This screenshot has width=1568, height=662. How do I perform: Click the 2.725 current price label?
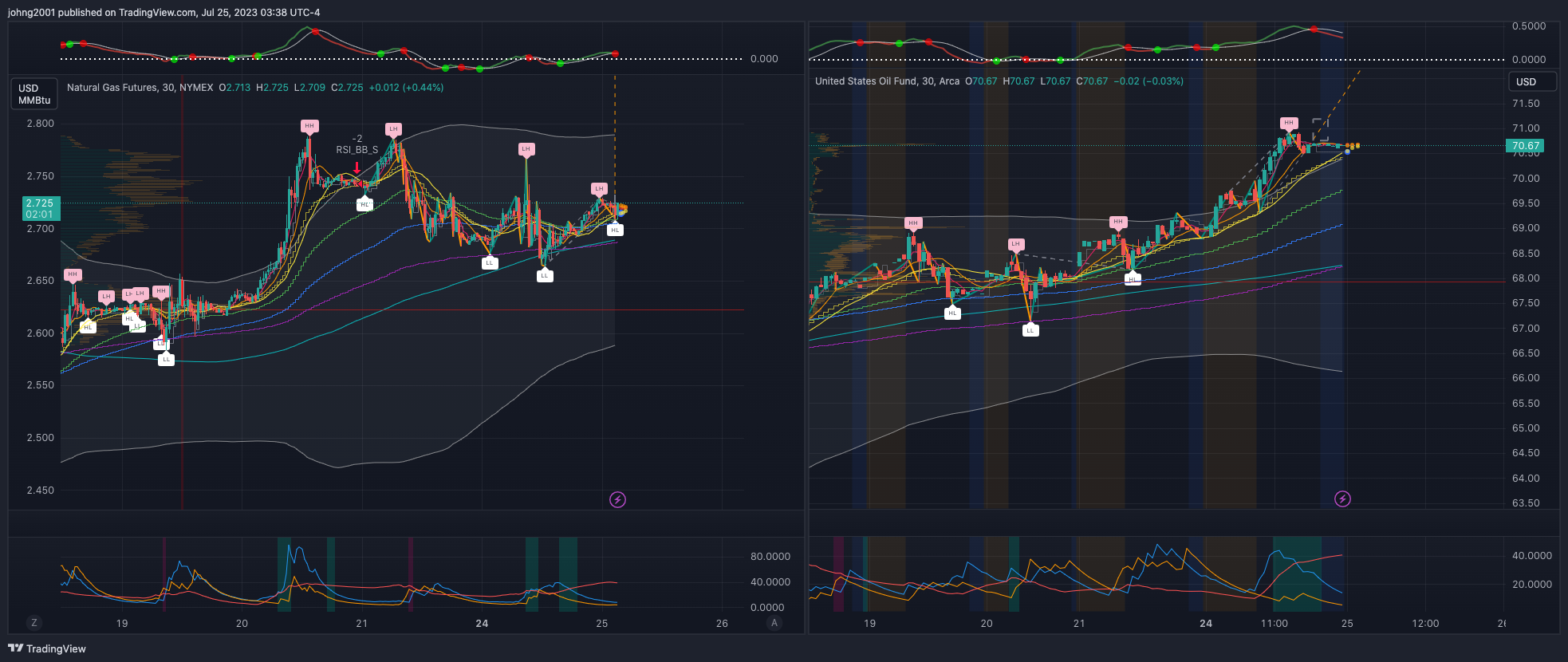pos(40,208)
